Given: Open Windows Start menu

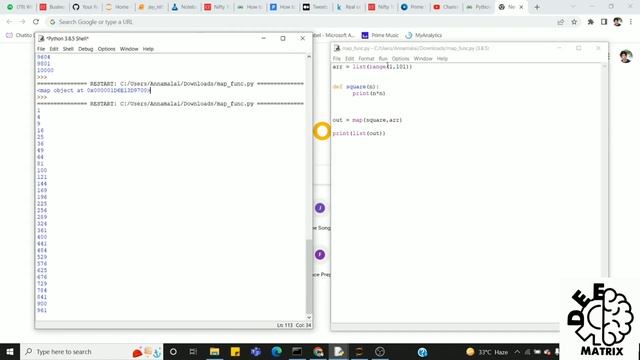Looking at the screenshot, I should (x=10, y=351).
